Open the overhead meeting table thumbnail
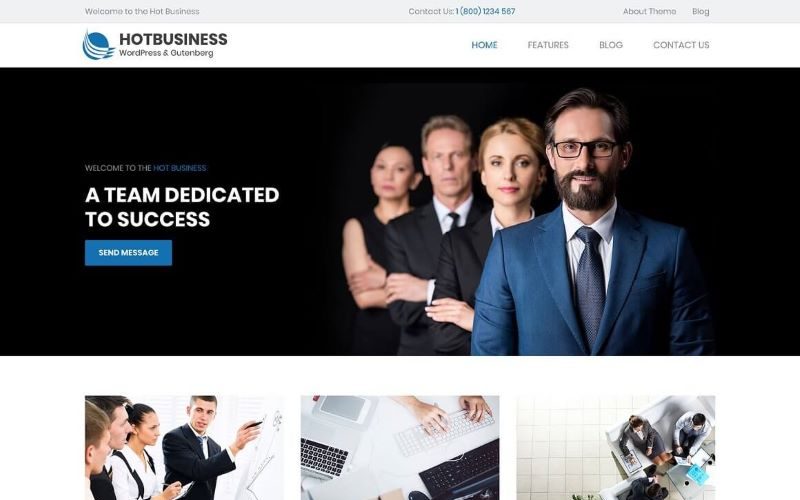 (x=615, y=447)
